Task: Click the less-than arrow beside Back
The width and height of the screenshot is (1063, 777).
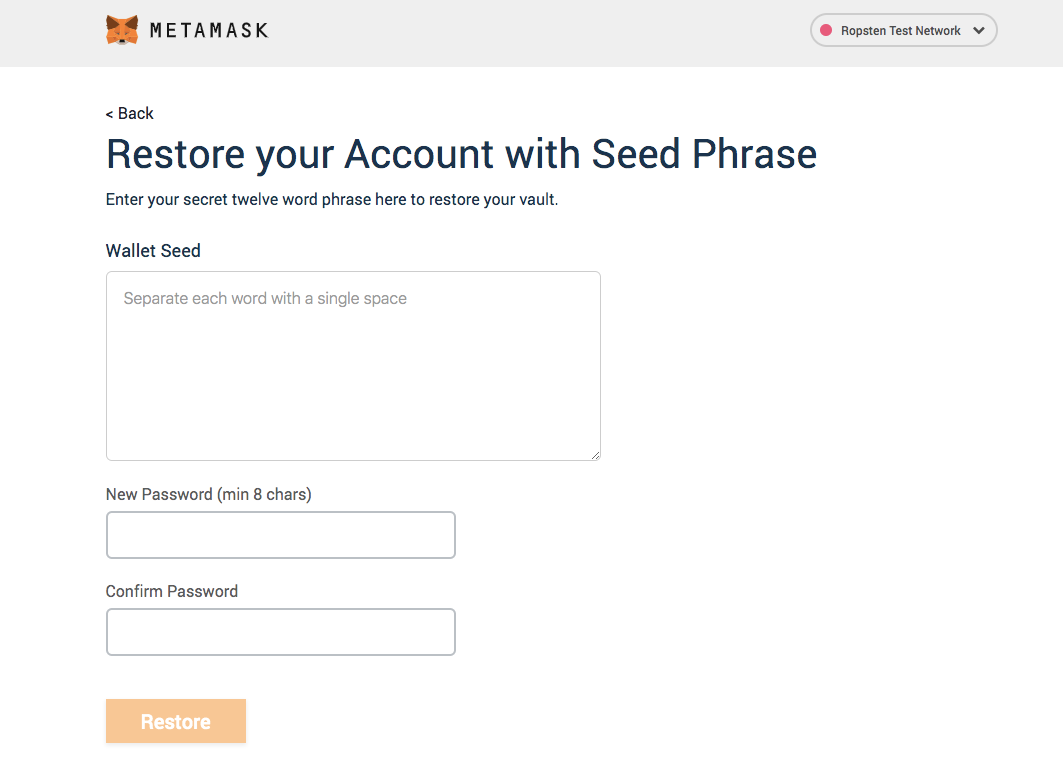Action: [x=109, y=115]
